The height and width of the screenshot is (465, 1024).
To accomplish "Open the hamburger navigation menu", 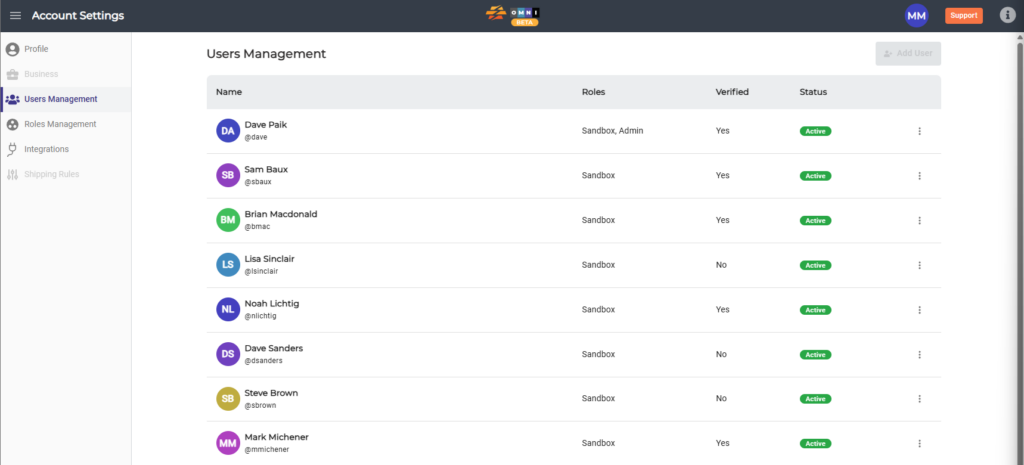I will coord(15,16).
